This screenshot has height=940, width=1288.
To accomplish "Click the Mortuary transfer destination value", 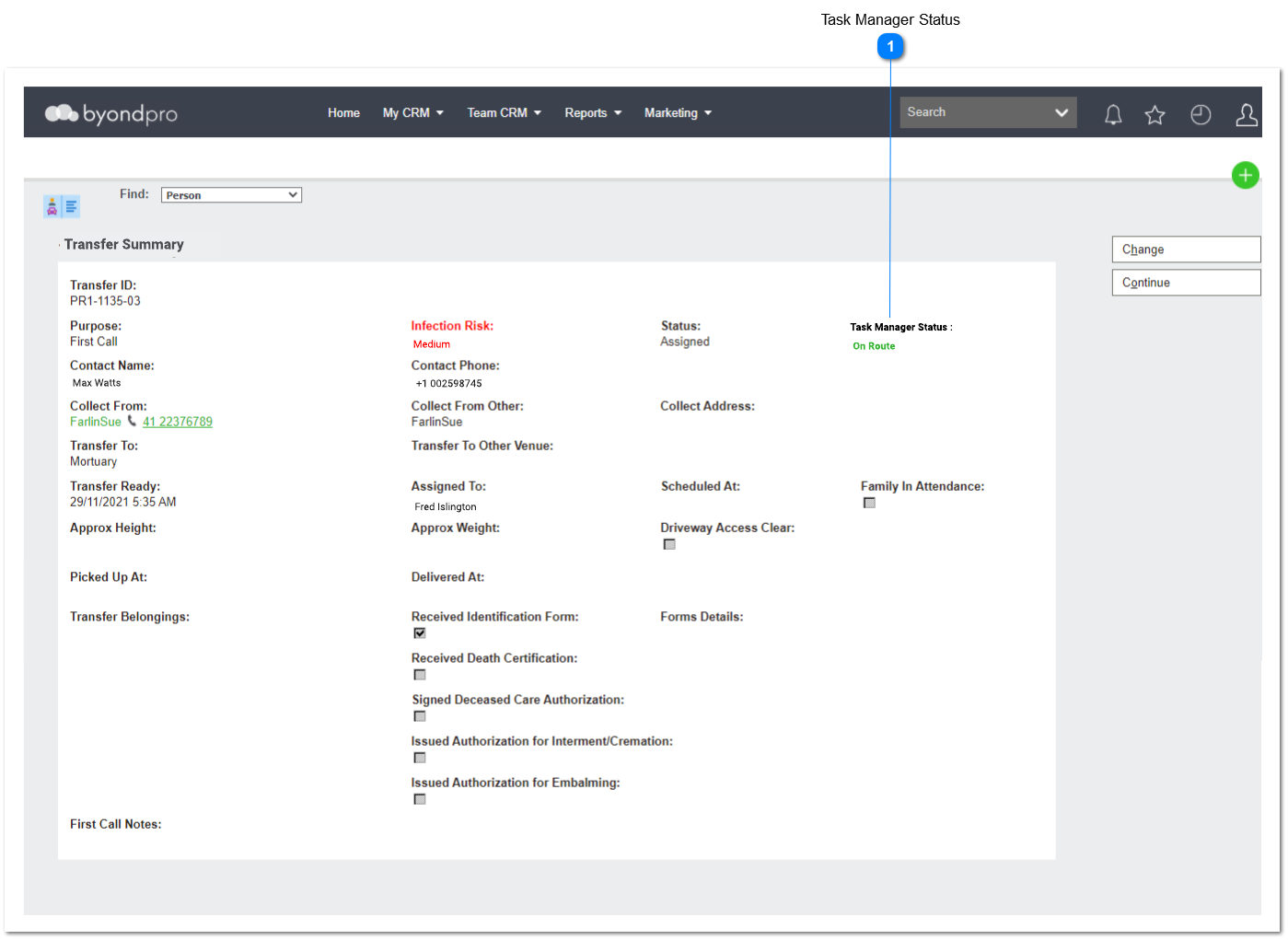I will (94, 462).
